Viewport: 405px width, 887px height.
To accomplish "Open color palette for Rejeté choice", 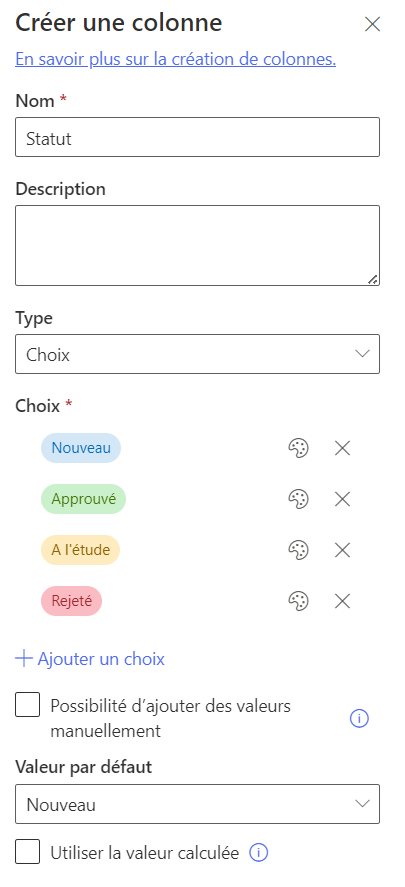I will (298, 601).
